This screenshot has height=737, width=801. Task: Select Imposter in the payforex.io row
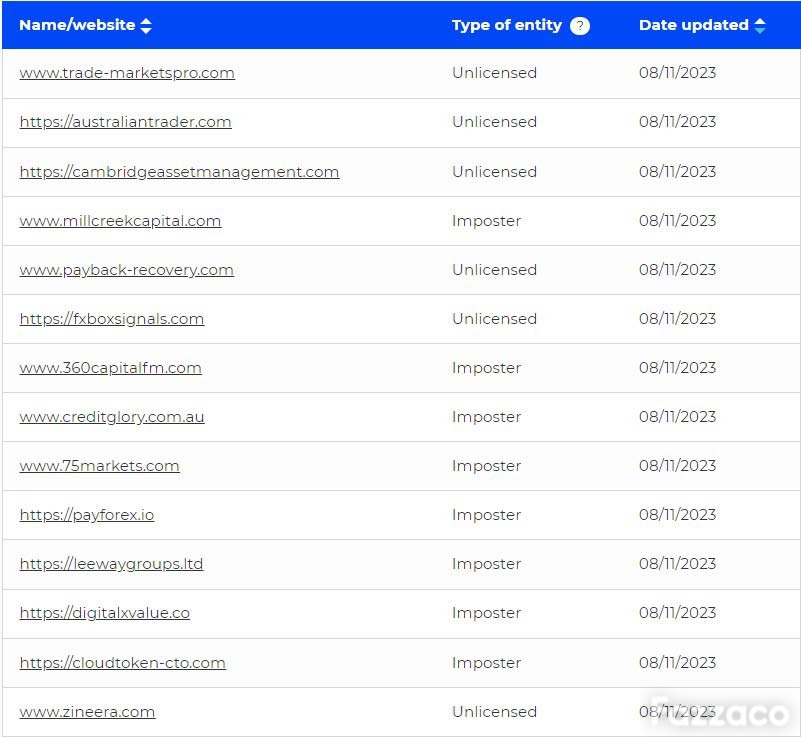point(487,515)
